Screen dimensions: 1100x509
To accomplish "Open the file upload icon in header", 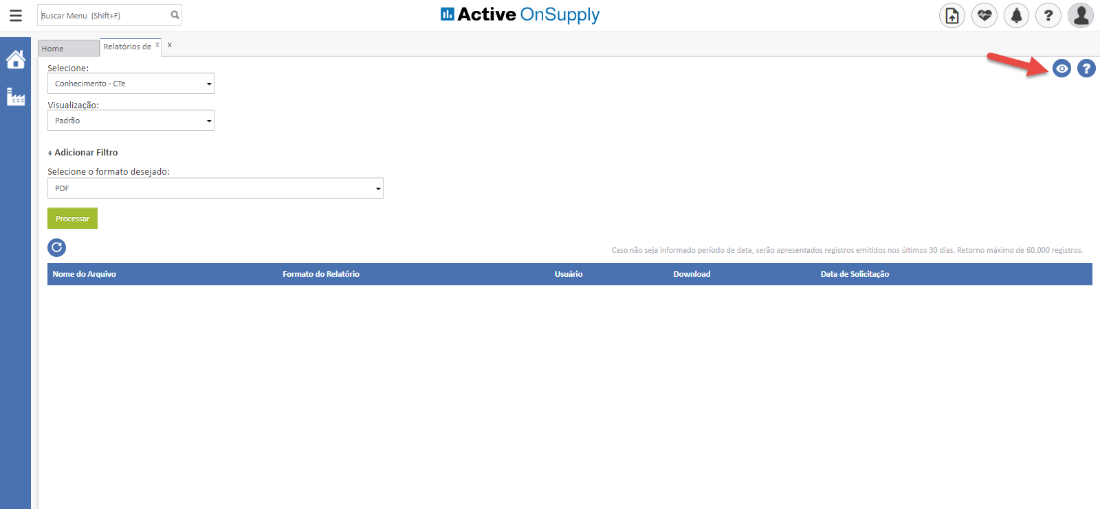I will click(952, 15).
